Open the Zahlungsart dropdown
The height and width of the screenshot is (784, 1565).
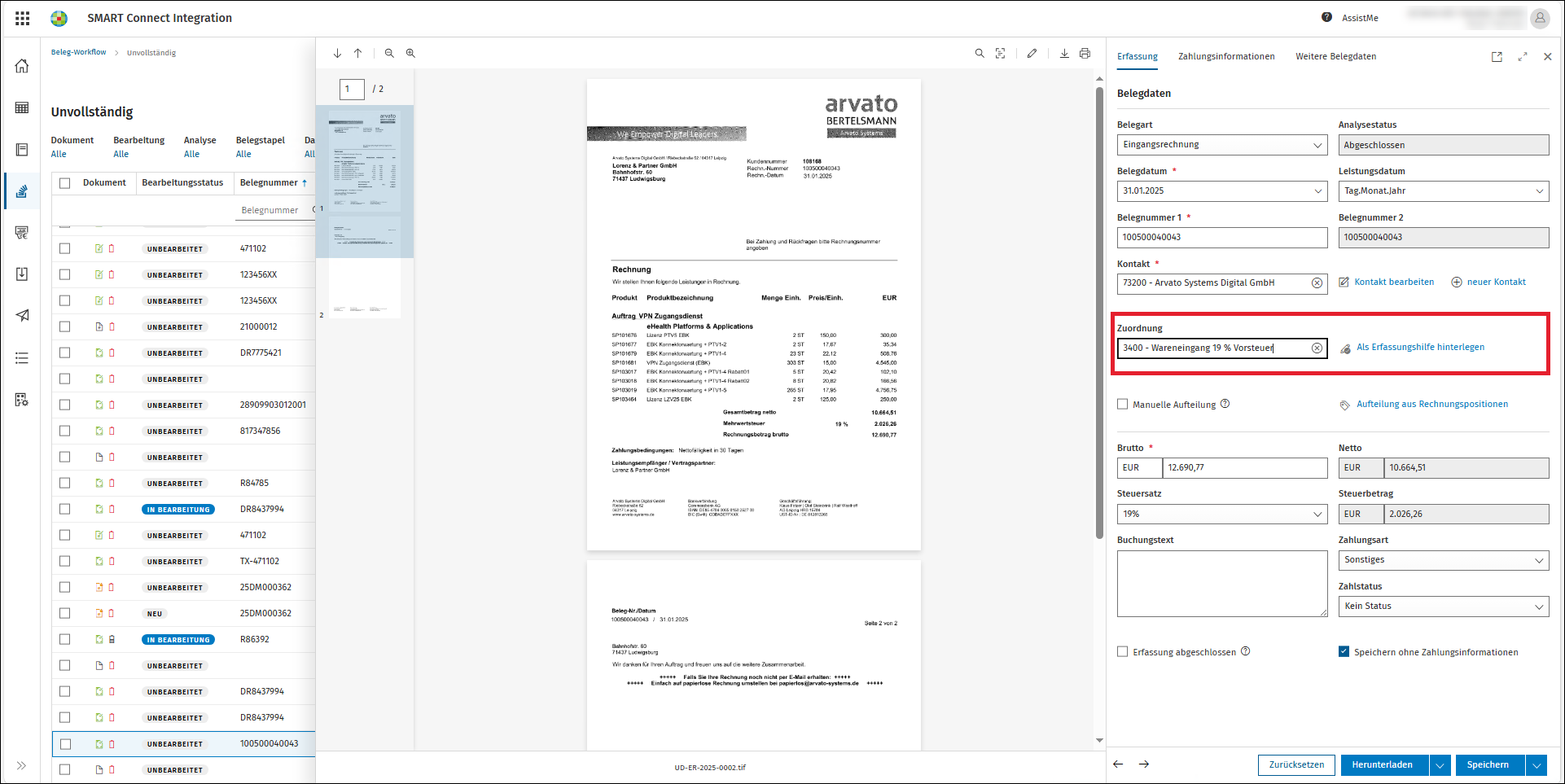click(1444, 560)
